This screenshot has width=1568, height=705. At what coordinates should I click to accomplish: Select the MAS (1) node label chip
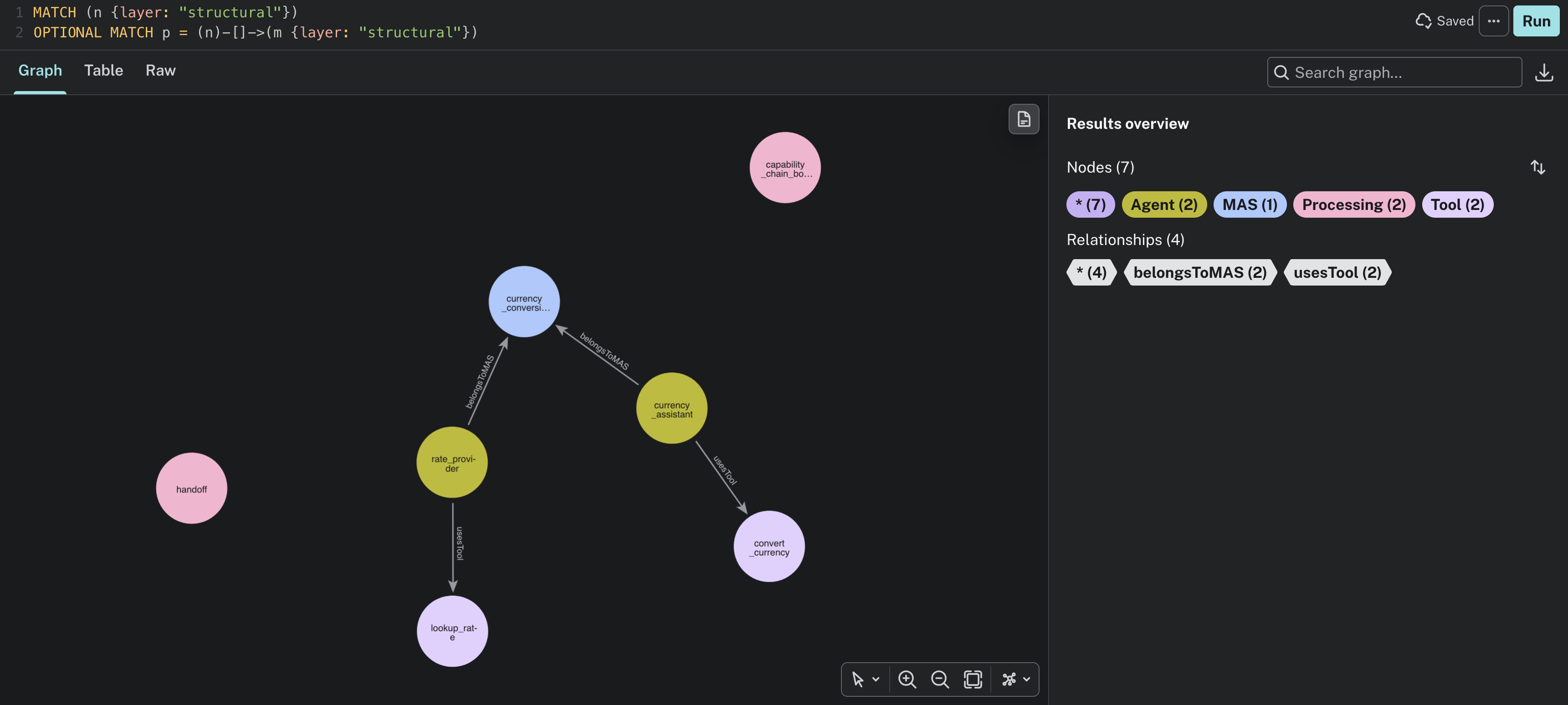pyautogui.click(x=1250, y=204)
